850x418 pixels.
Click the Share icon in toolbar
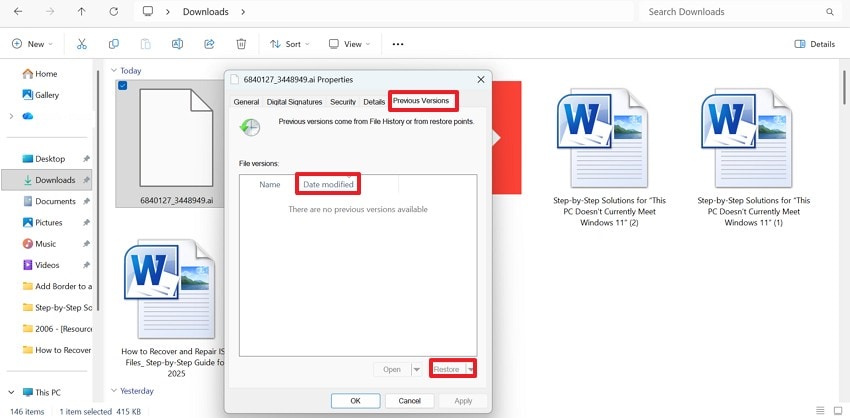pos(209,44)
